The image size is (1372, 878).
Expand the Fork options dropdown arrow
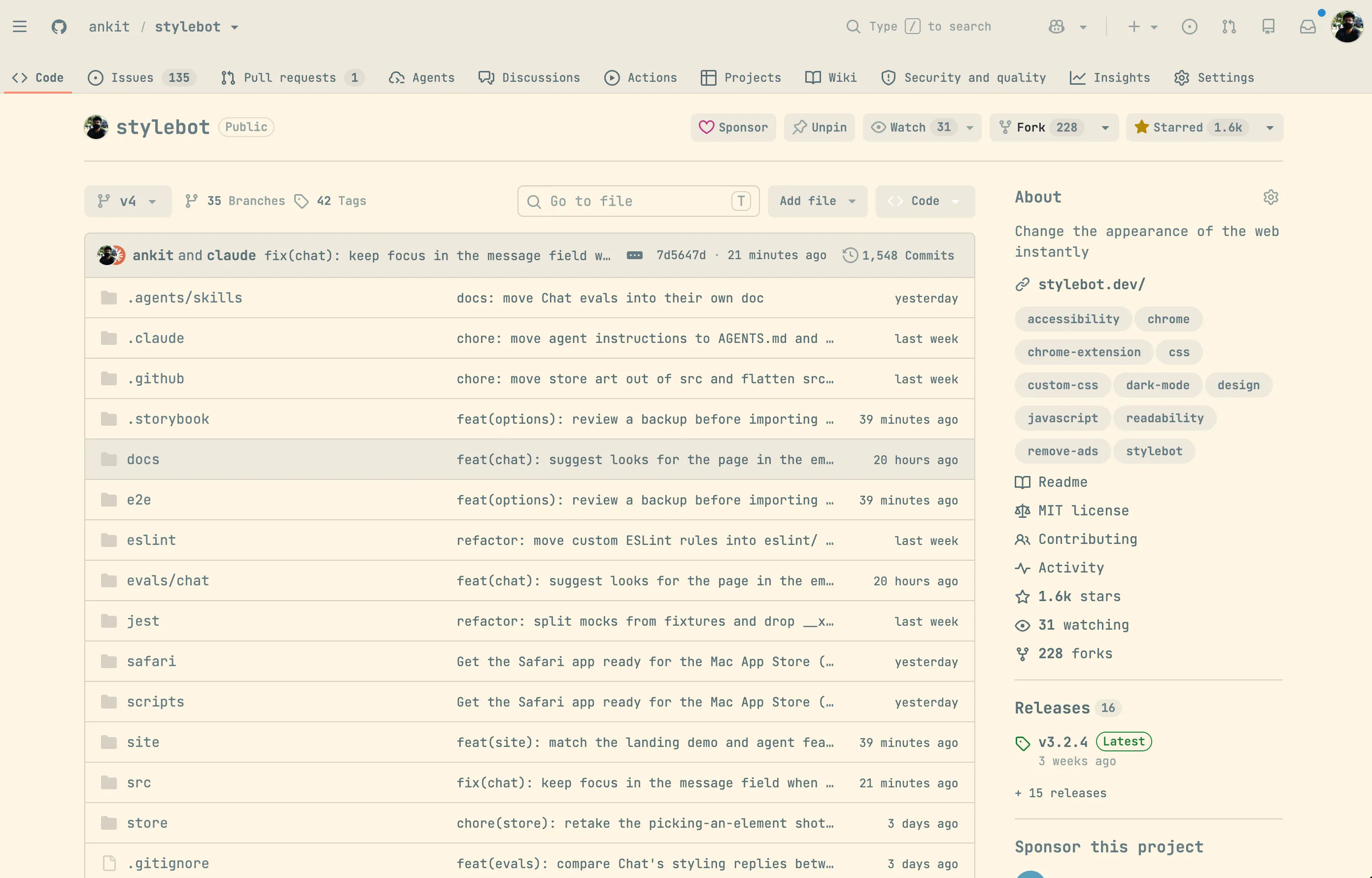click(1105, 128)
